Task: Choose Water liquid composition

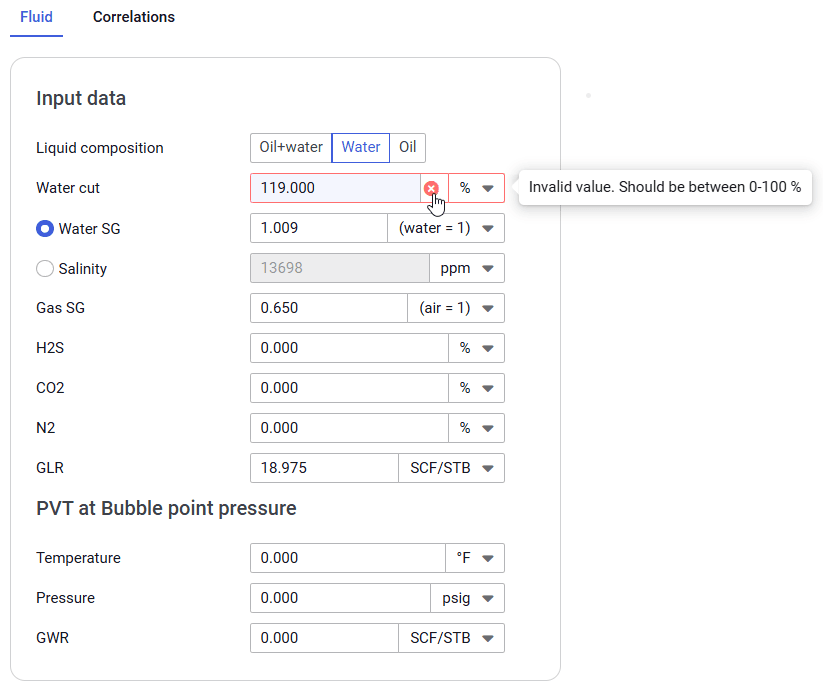Action: coord(360,147)
